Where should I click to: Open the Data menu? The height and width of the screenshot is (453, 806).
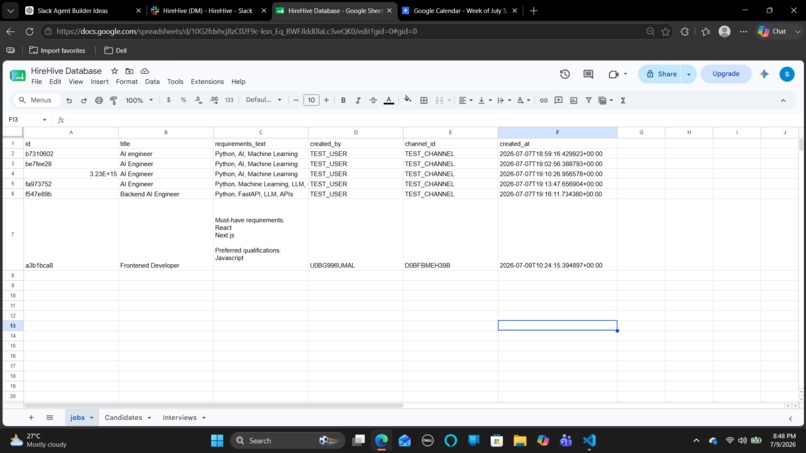tap(152, 82)
